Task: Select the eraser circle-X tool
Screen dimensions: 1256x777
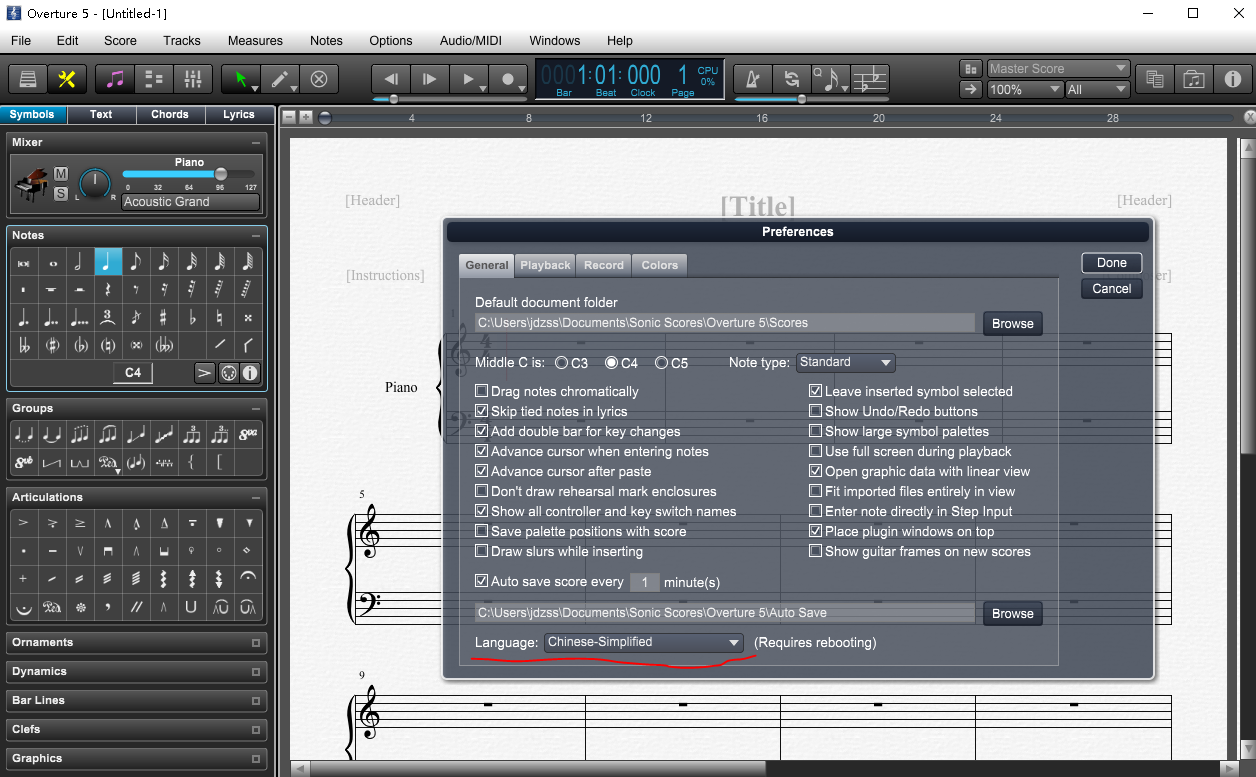Action: point(319,79)
